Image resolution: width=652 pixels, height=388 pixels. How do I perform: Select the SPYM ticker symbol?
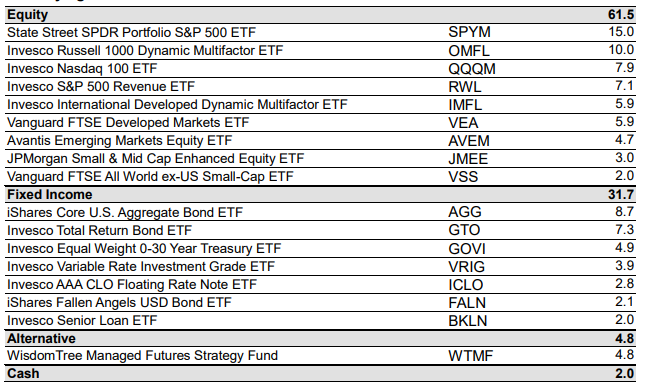coord(469,32)
